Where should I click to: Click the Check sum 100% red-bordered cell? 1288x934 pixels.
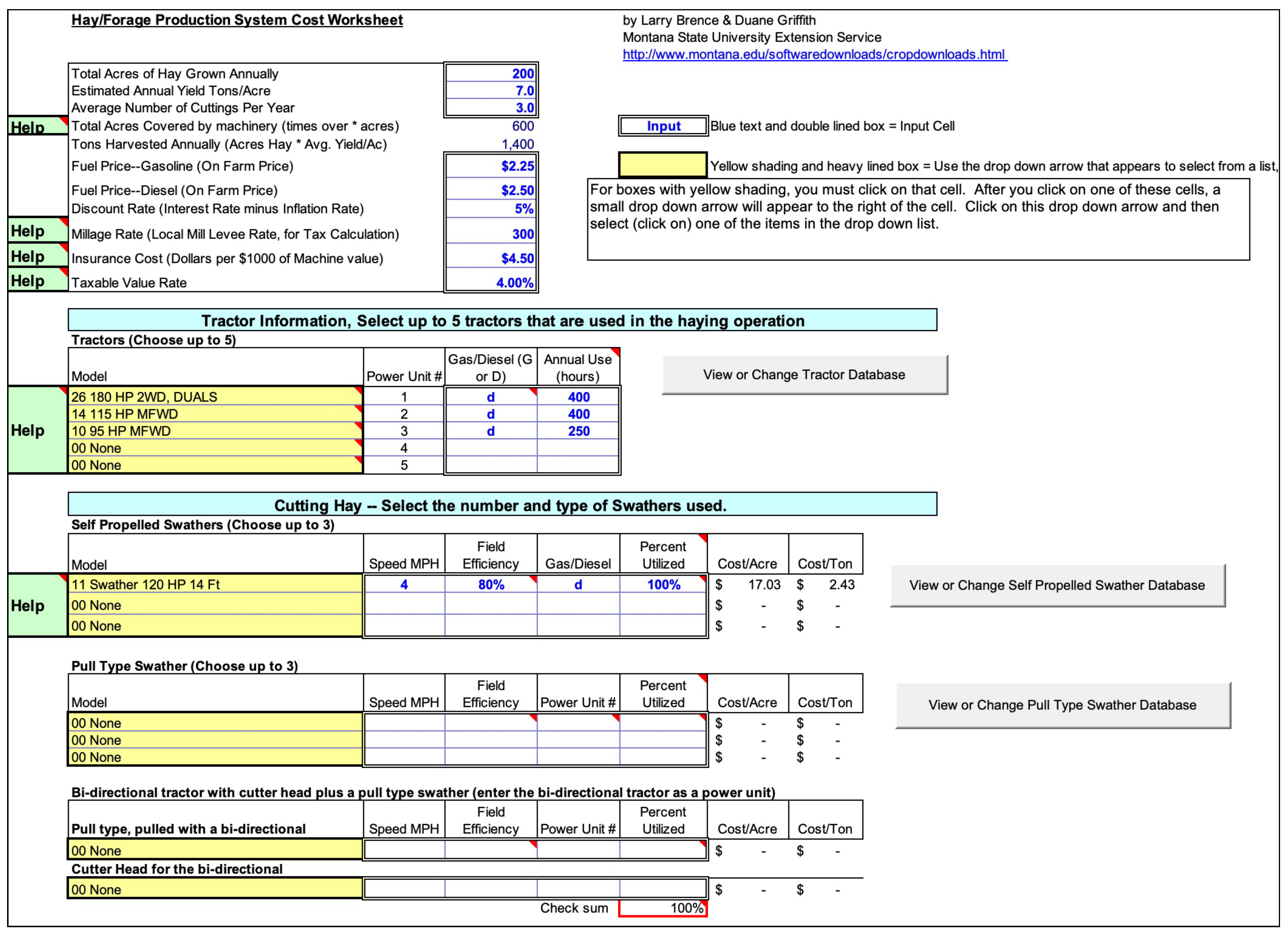coord(662,908)
